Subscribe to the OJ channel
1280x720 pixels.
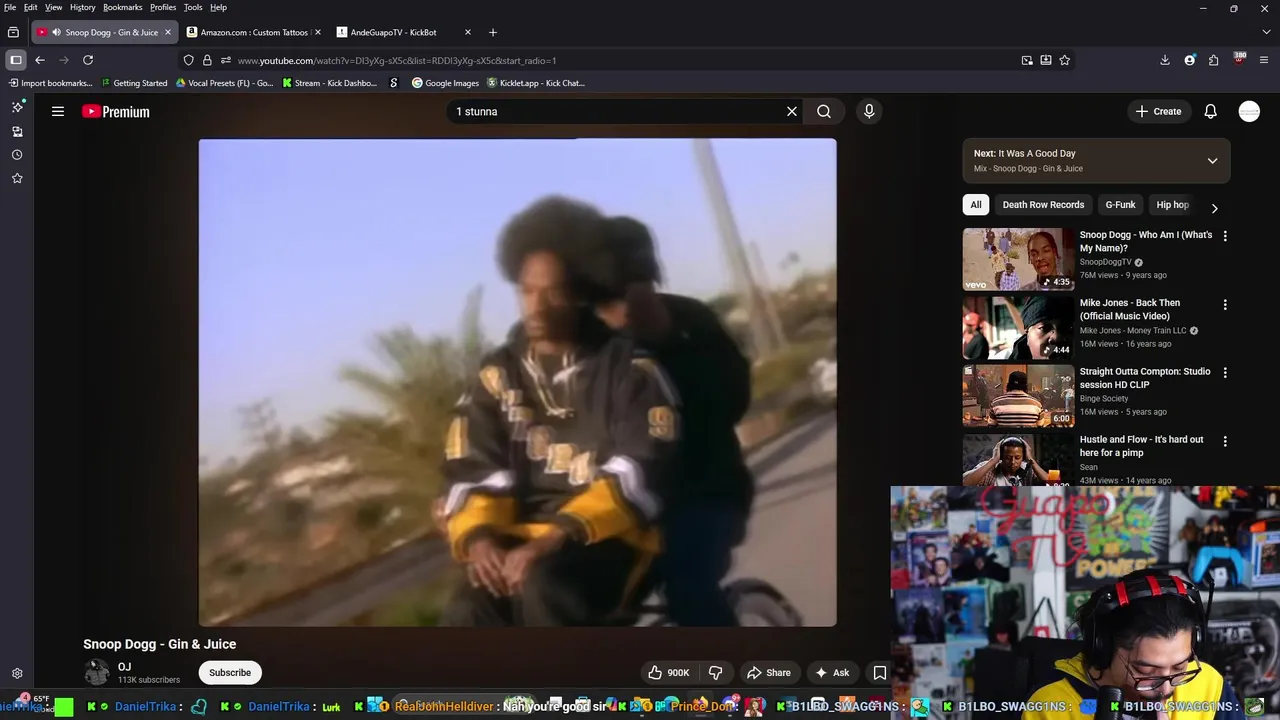tap(230, 673)
